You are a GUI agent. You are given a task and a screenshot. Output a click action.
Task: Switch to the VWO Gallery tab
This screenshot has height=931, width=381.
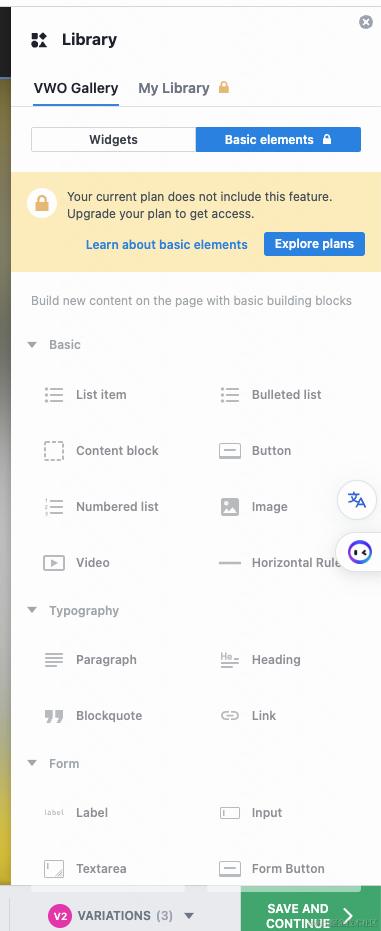click(x=76, y=88)
